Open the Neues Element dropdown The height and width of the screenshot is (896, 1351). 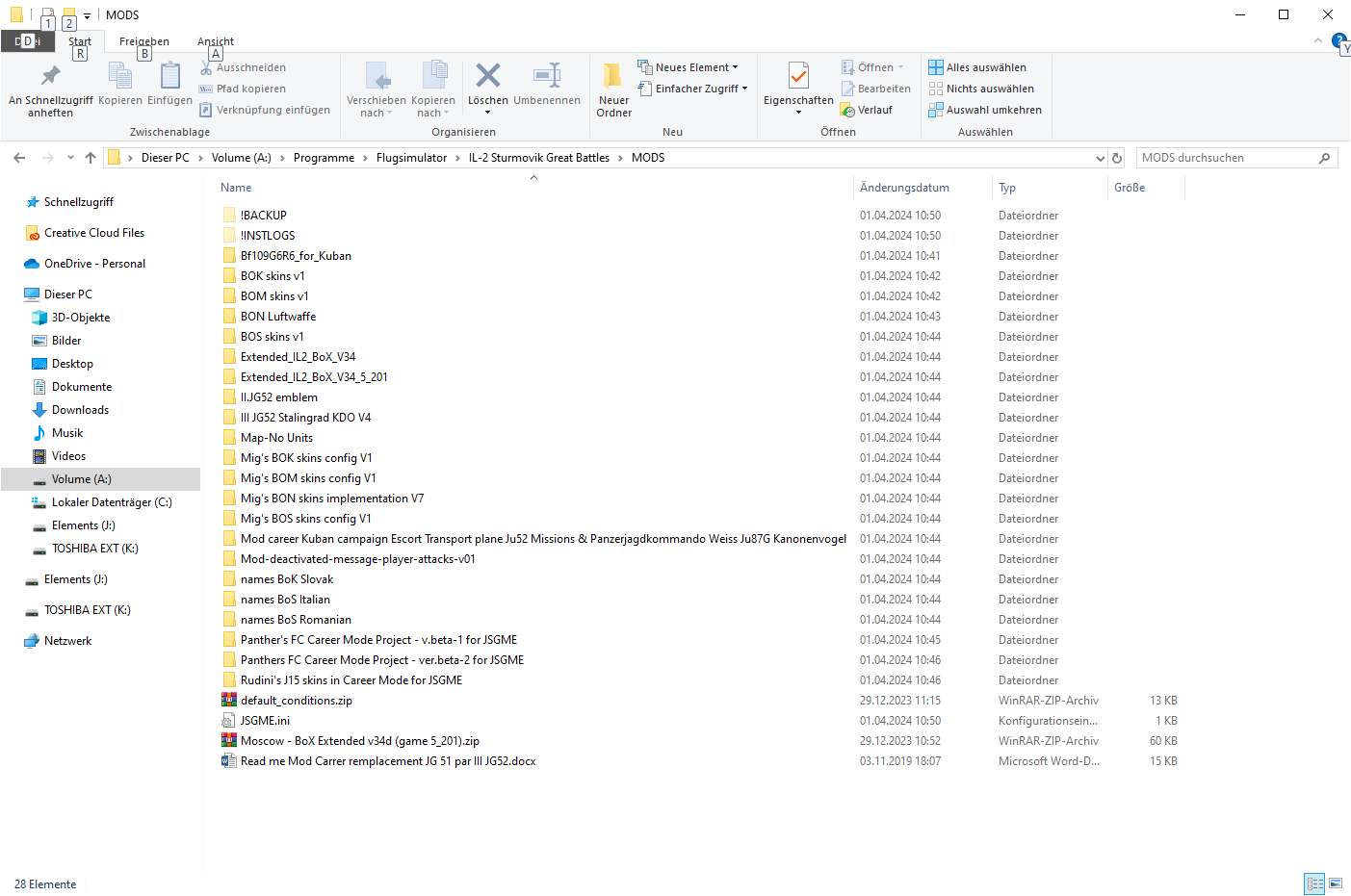click(688, 67)
